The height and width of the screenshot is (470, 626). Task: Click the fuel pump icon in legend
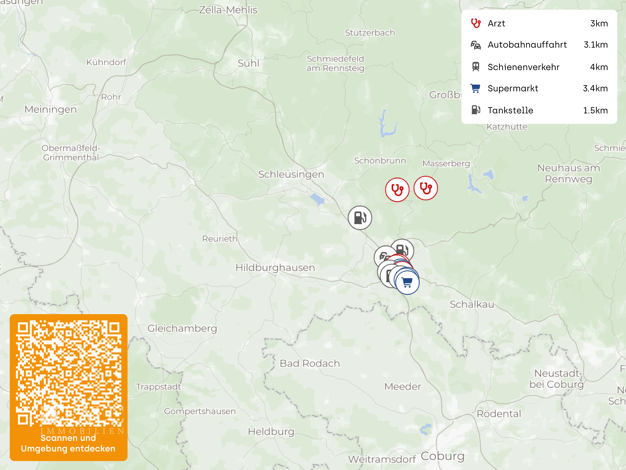click(475, 110)
